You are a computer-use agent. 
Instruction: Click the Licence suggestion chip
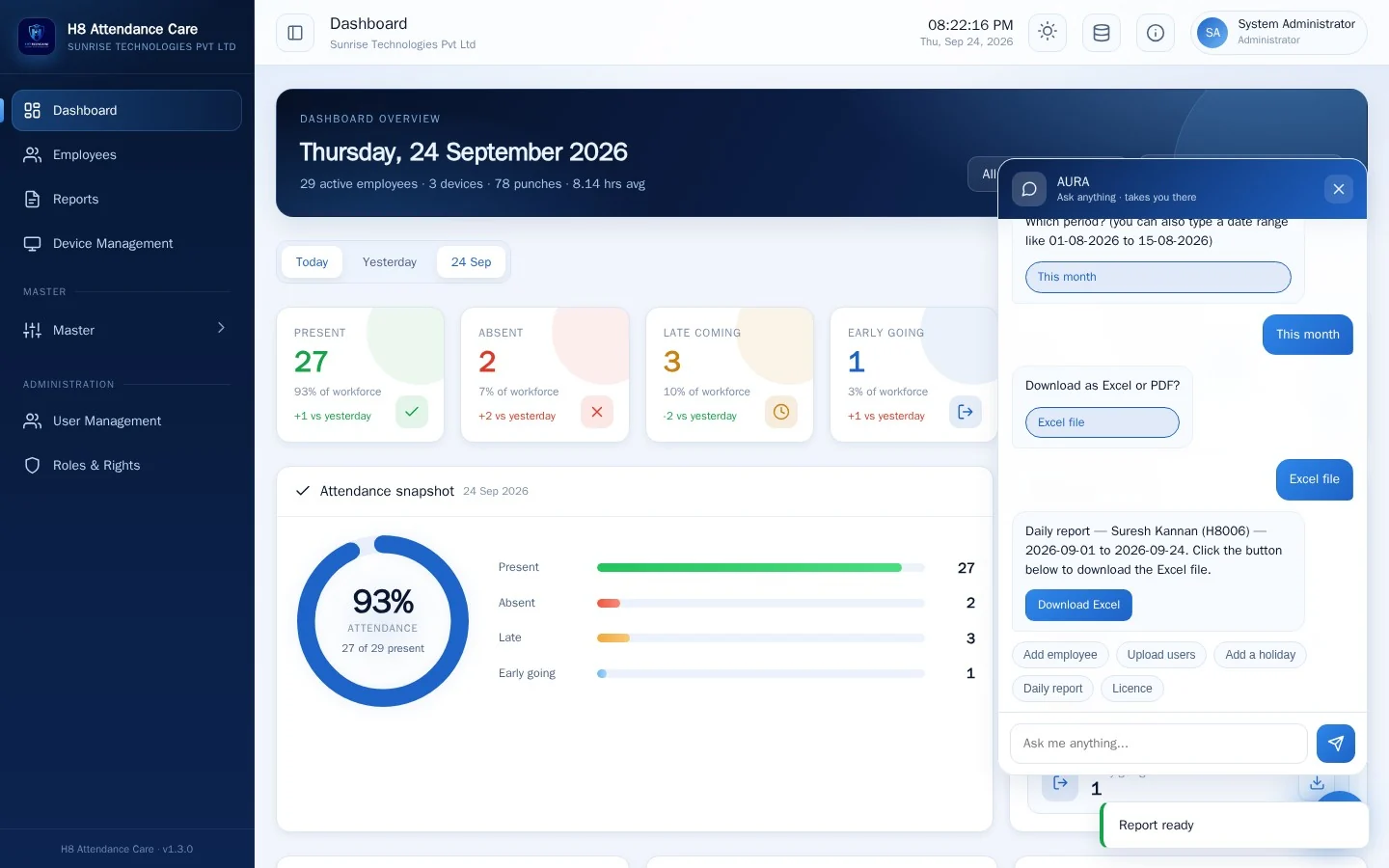[x=1131, y=689]
